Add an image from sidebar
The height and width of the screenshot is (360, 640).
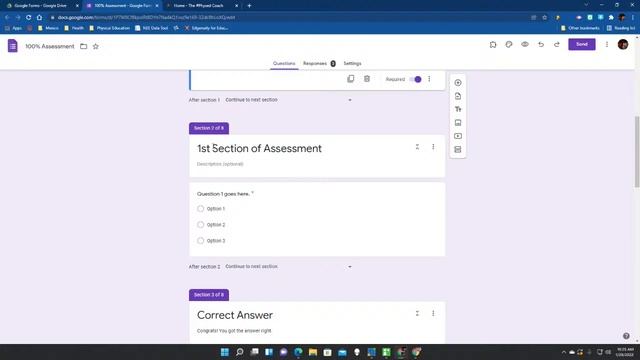pyautogui.click(x=458, y=122)
